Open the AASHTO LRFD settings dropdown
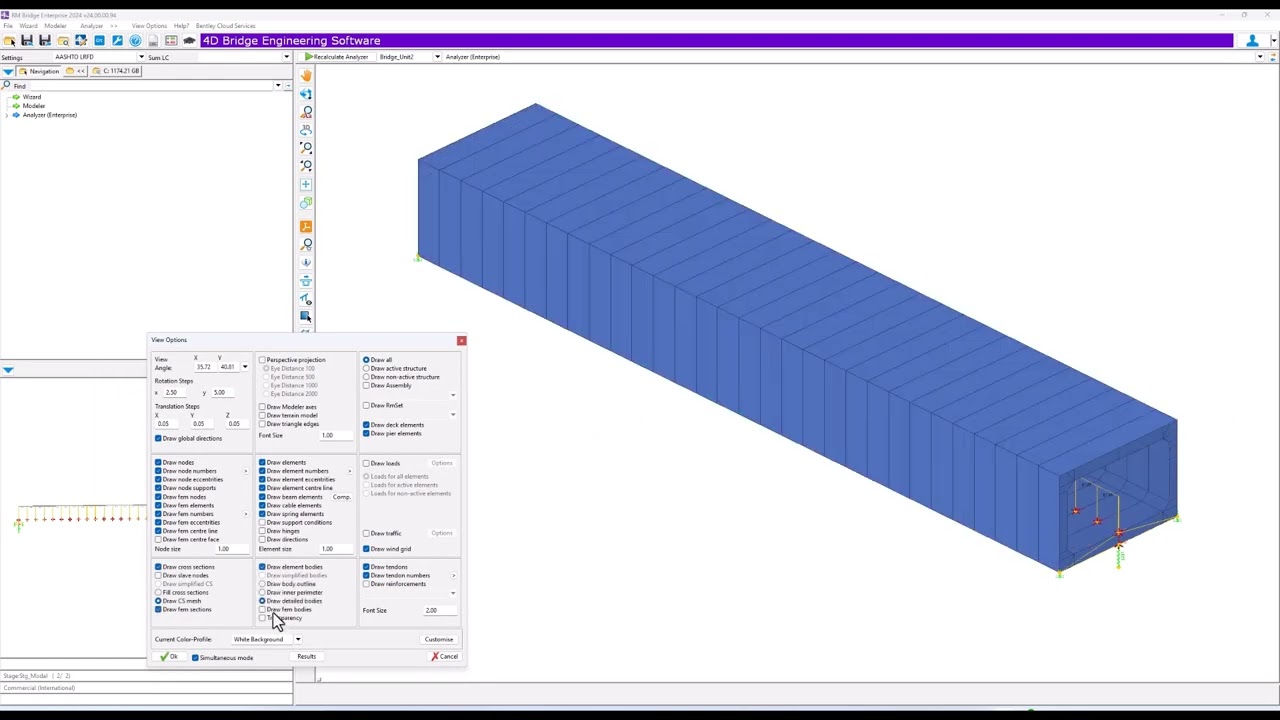 pos(141,57)
